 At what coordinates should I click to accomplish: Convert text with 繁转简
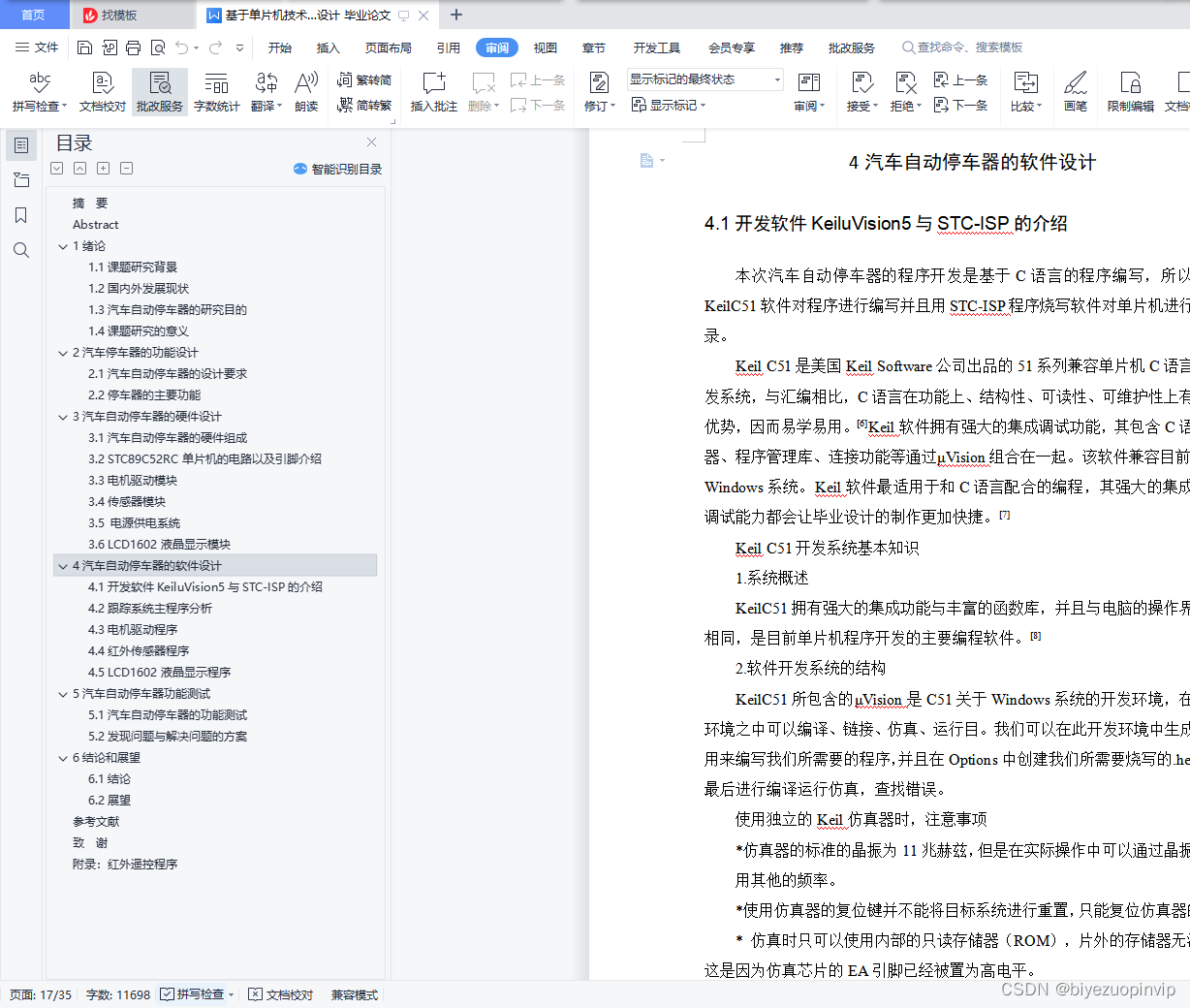[364, 80]
